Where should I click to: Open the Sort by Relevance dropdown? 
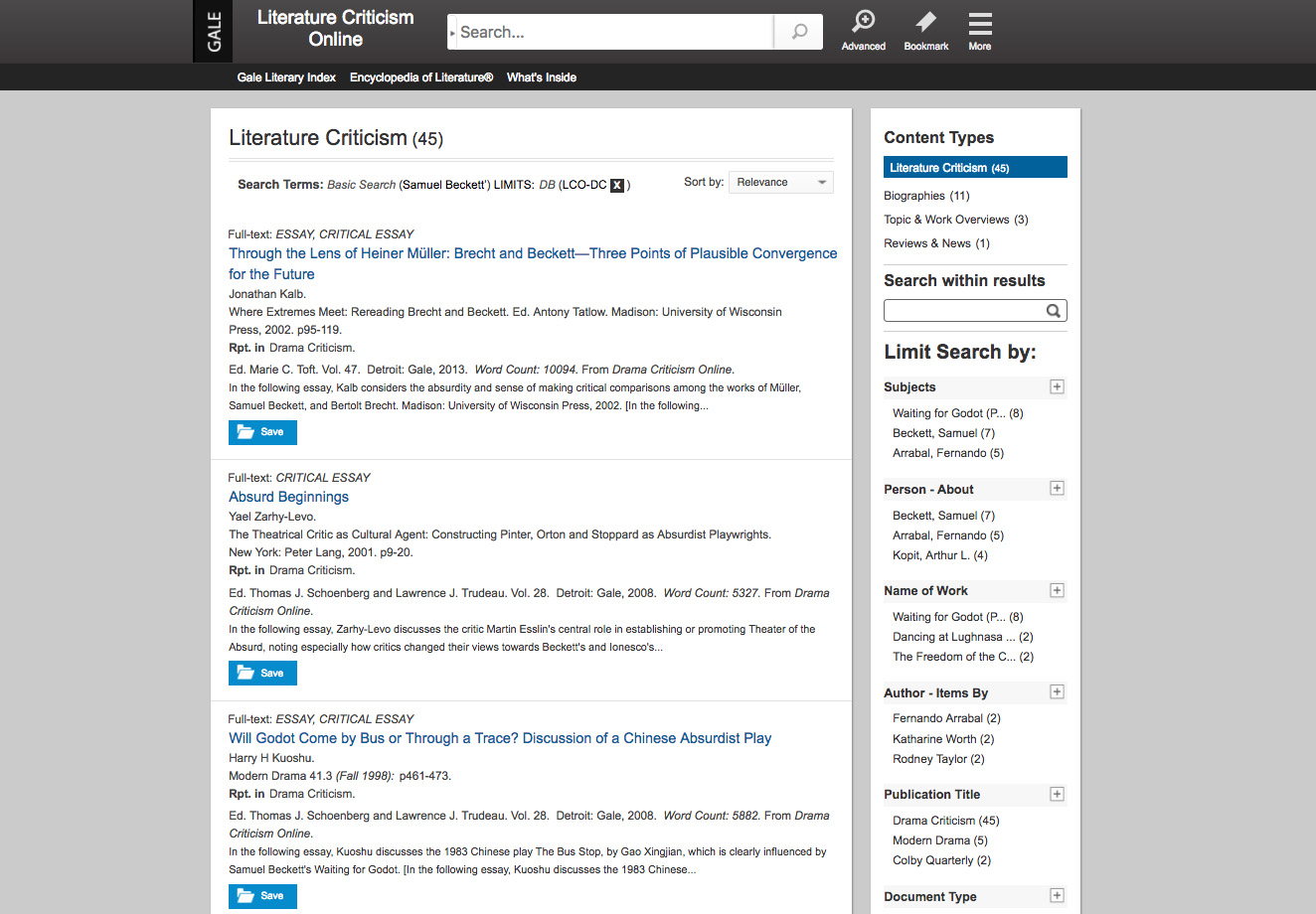tap(781, 182)
